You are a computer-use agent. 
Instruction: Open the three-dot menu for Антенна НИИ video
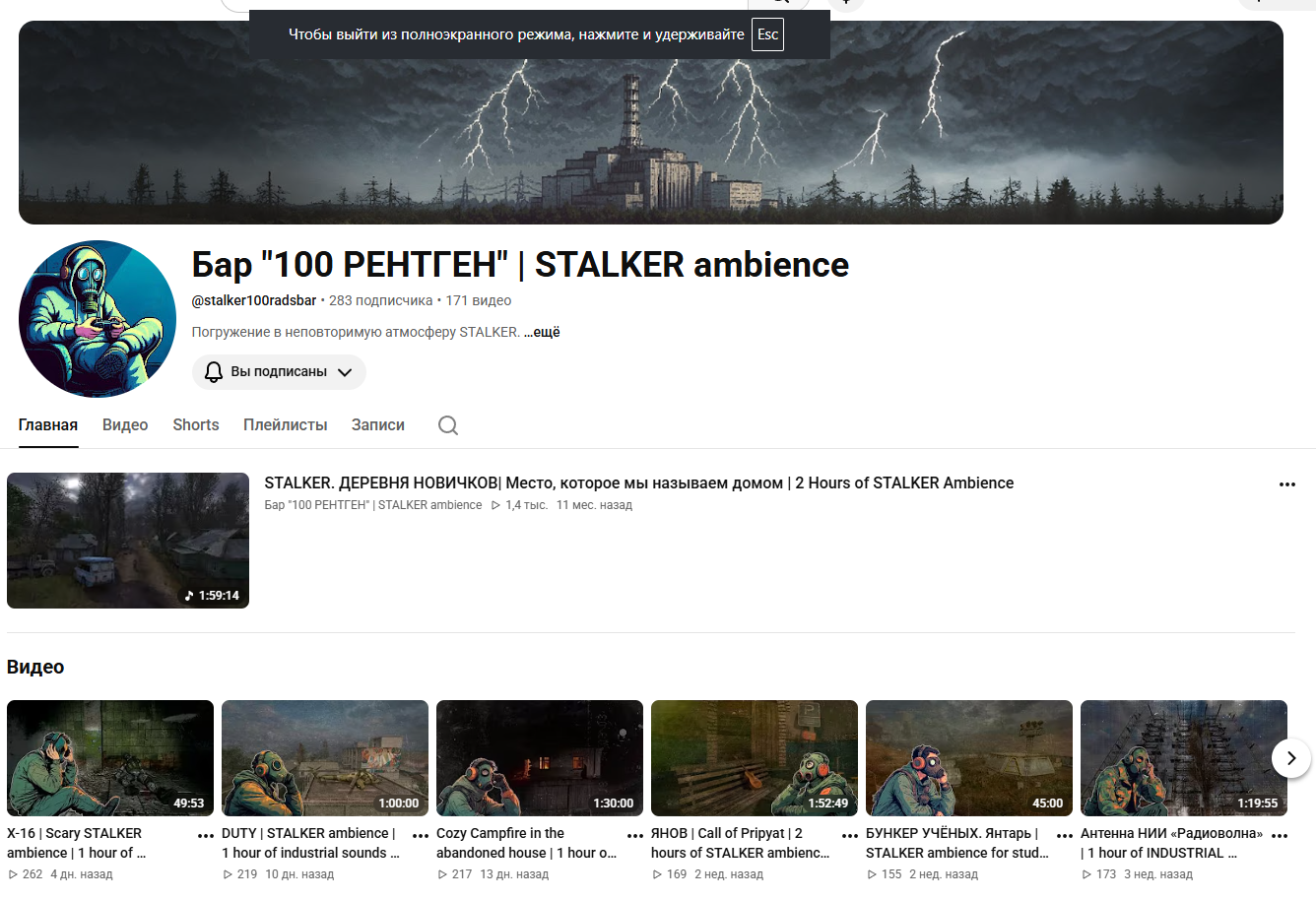pyautogui.click(x=1280, y=835)
